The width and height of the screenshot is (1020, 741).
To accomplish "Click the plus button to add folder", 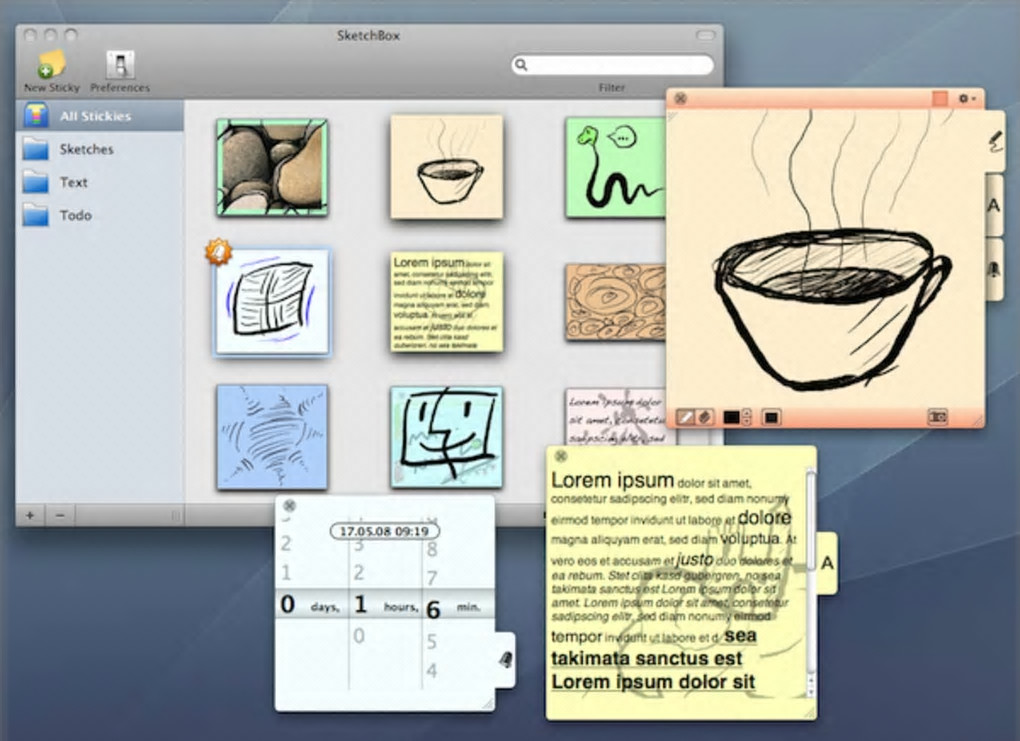I will [x=30, y=515].
